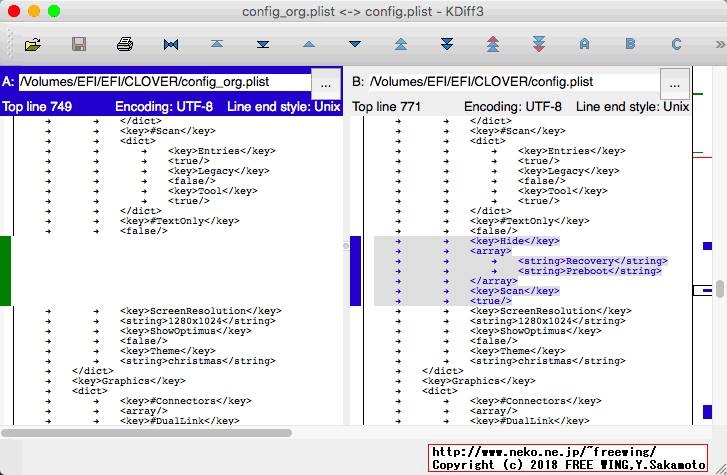This screenshot has height=475, width=727.
Task: Click '<string>Recovery</string>' in pane B
Action: [x=593, y=261]
